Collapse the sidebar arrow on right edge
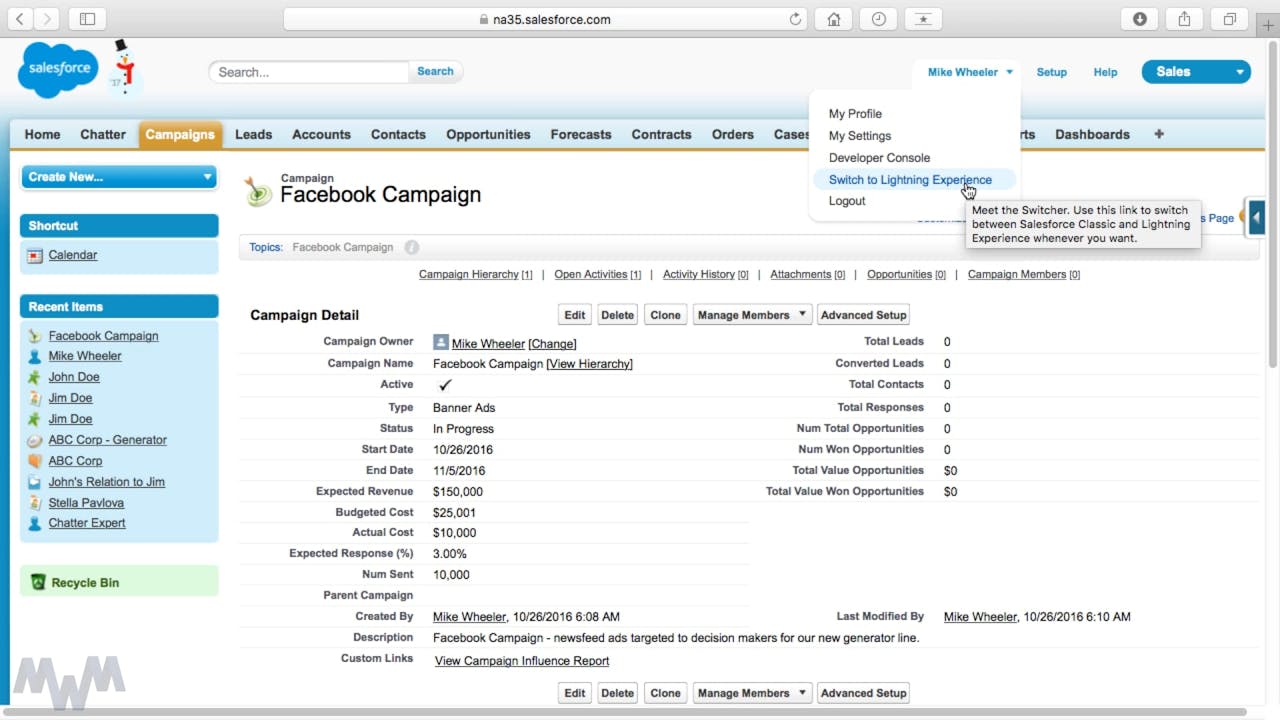1280x720 pixels. coord(1256,217)
